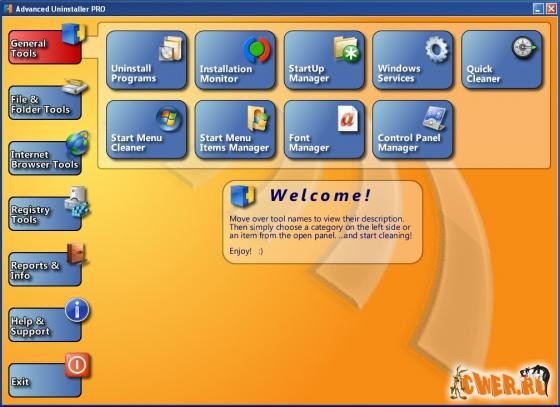The image size is (560, 407).
Task: Click the File & Folder Tools shredder icon
Action: [75, 87]
